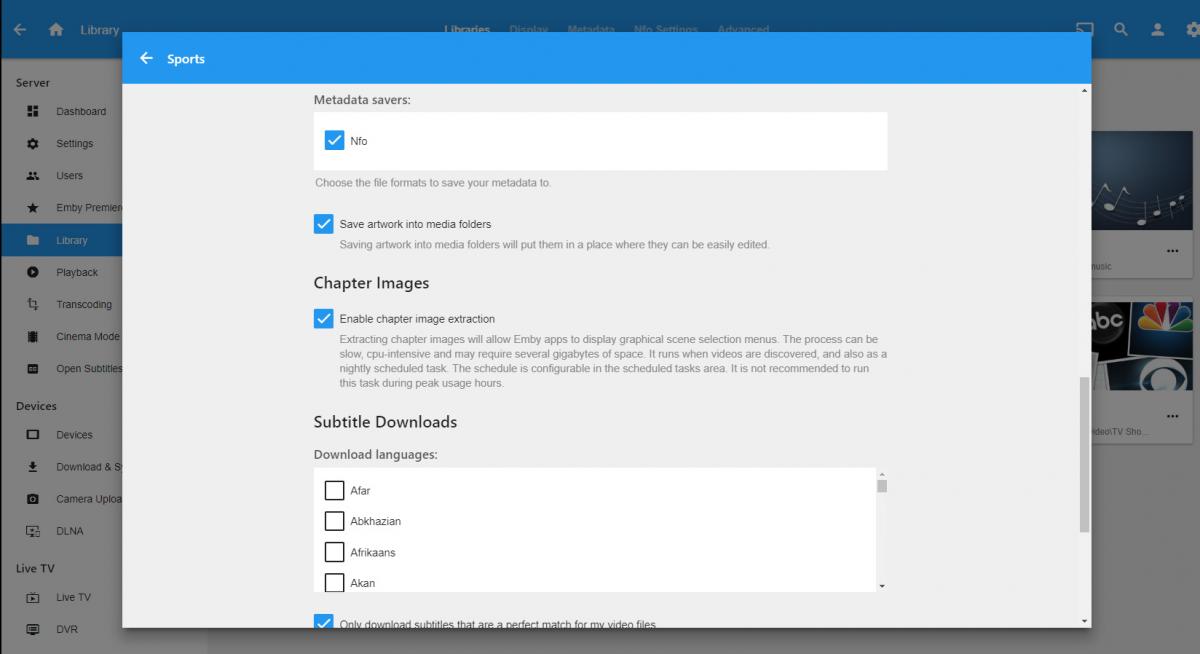Open the search icon in the header
Image resolution: width=1200 pixels, height=654 pixels.
[1121, 30]
